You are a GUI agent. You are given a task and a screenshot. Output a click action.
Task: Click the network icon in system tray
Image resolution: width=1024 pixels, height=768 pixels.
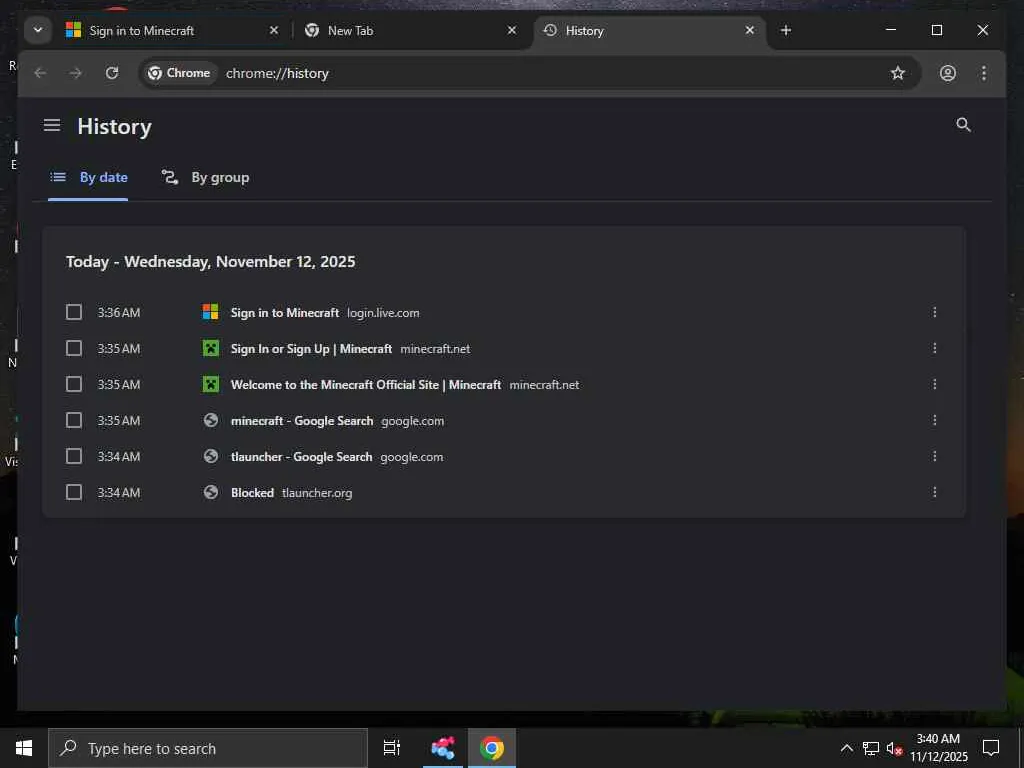click(x=871, y=748)
